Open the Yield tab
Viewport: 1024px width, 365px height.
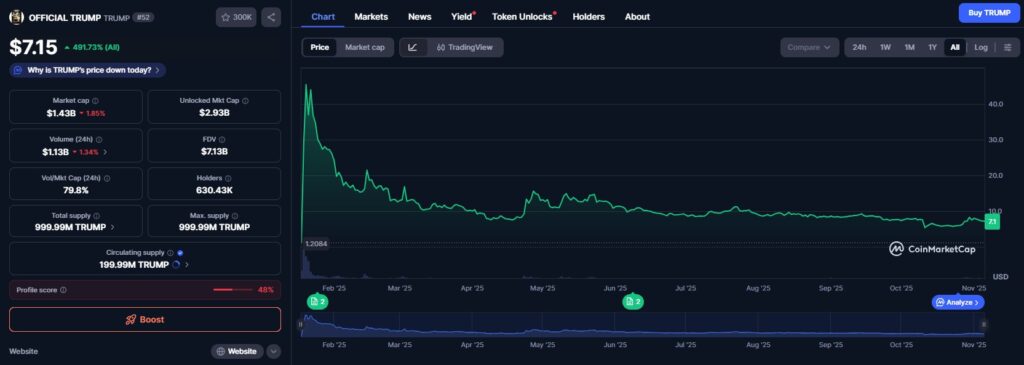[x=462, y=16]
